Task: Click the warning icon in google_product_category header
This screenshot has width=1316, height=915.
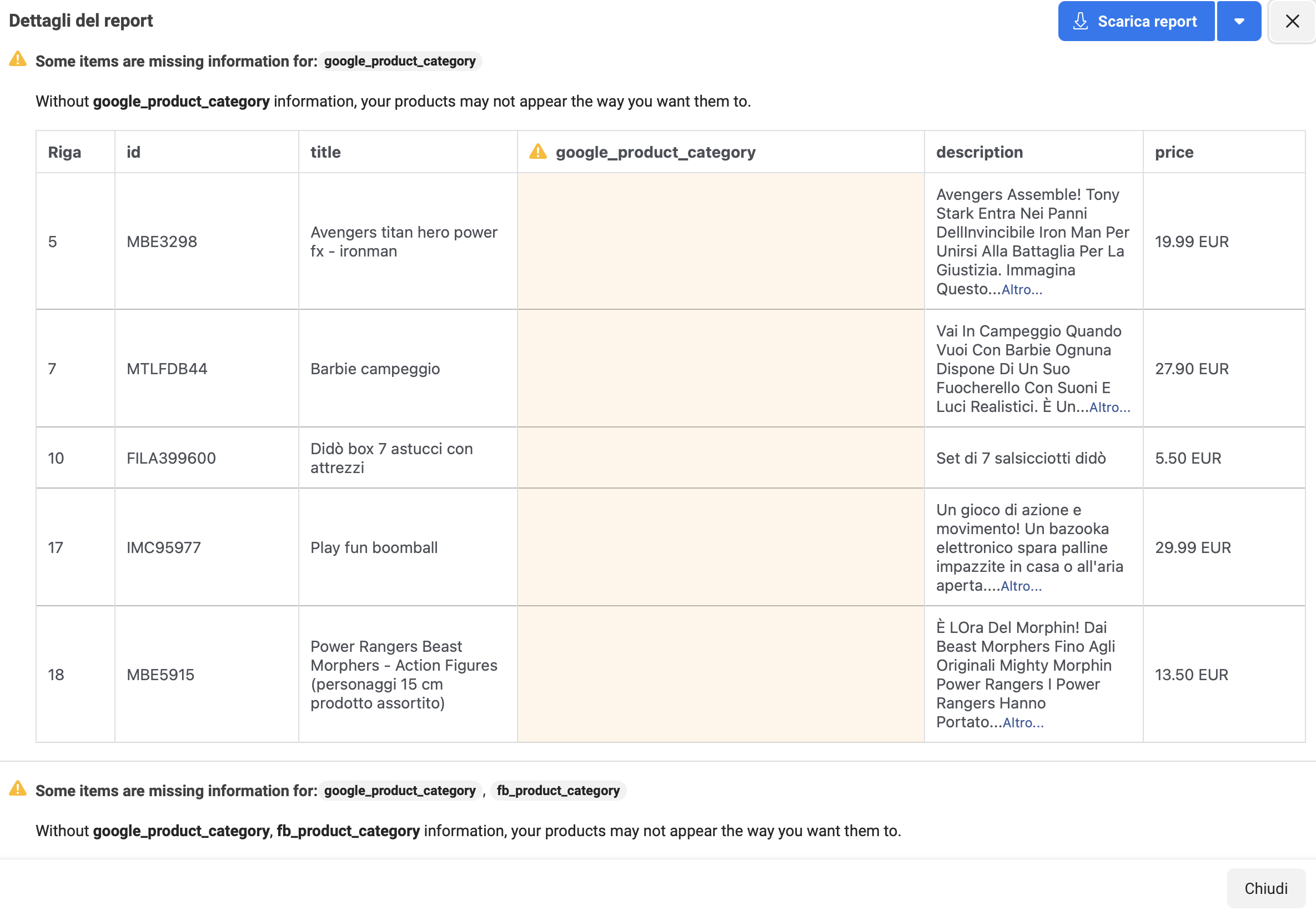Action: [x=538, y=152]
